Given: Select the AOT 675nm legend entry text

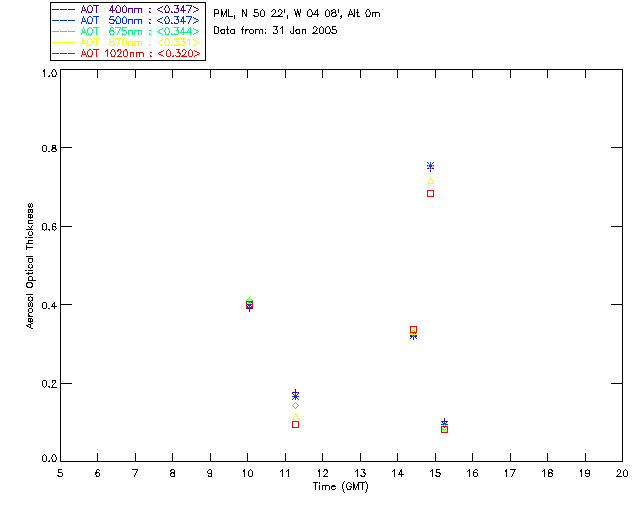Looking at the screenshot, I should [x=140, y=31].
